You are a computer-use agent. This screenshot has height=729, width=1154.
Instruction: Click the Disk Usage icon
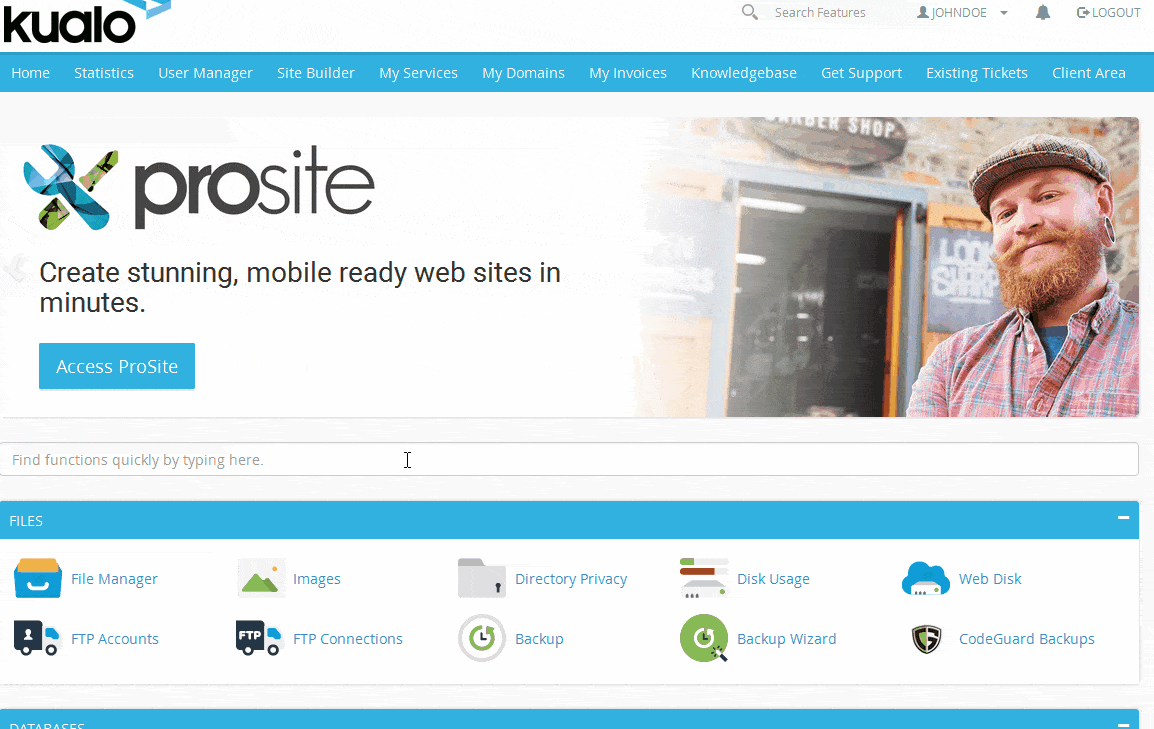[704, 579]
